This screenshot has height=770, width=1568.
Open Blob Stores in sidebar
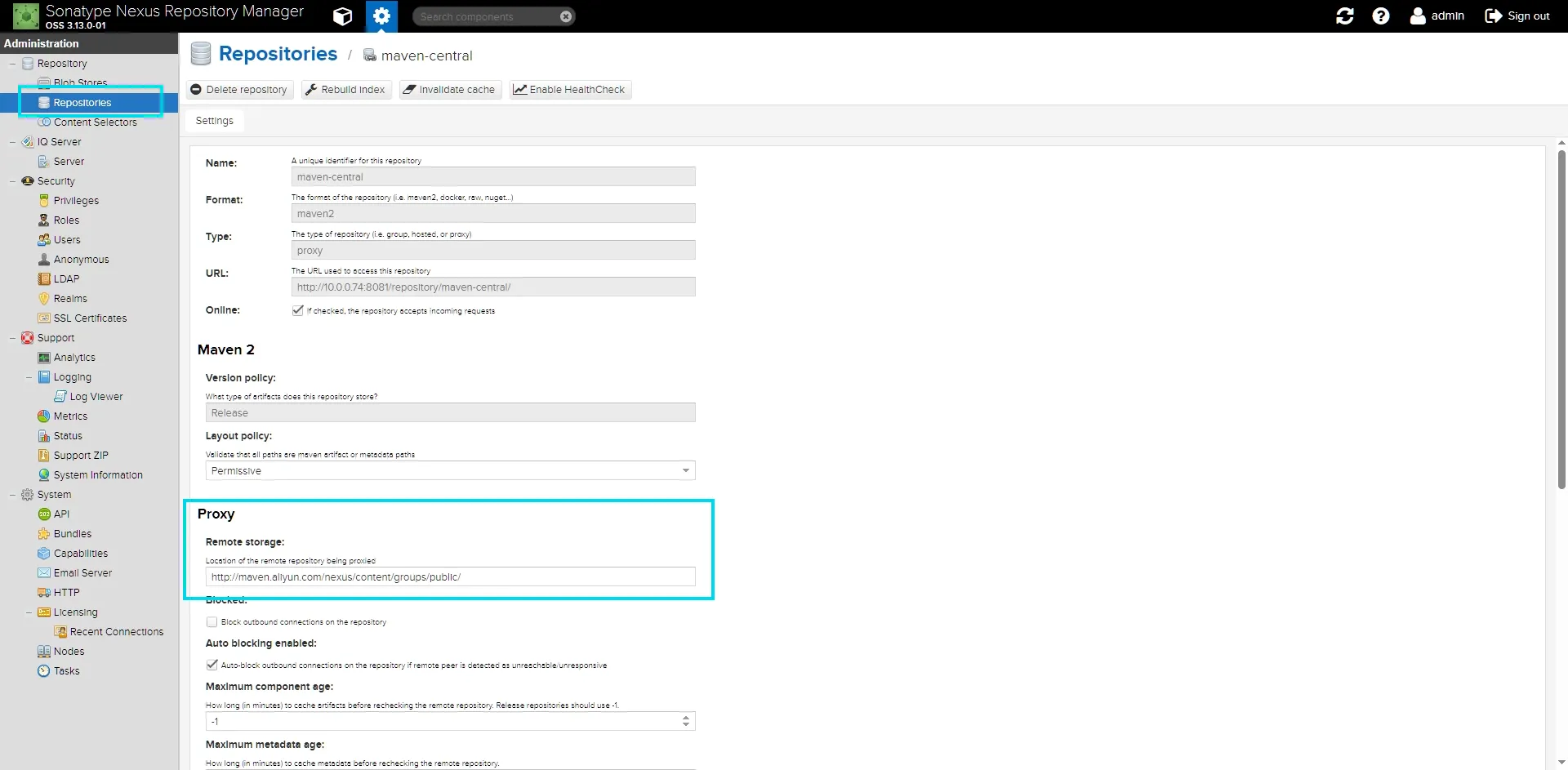[80, 82]
